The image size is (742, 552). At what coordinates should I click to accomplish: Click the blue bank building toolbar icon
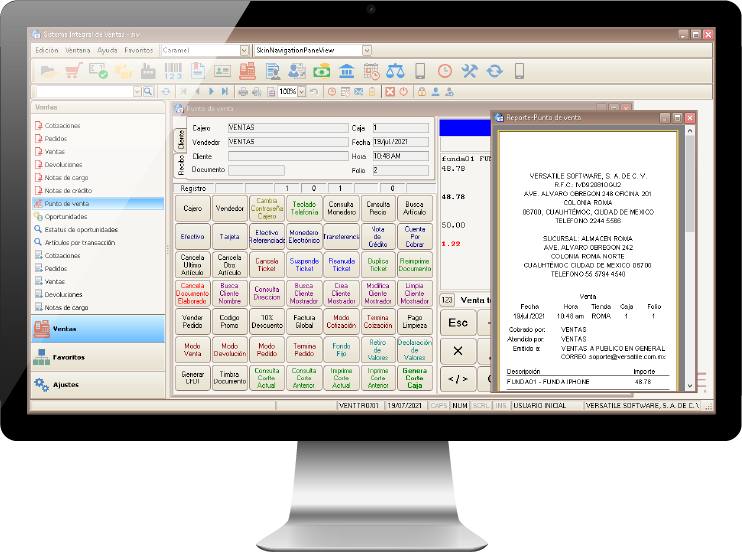[x=347, y=71]
